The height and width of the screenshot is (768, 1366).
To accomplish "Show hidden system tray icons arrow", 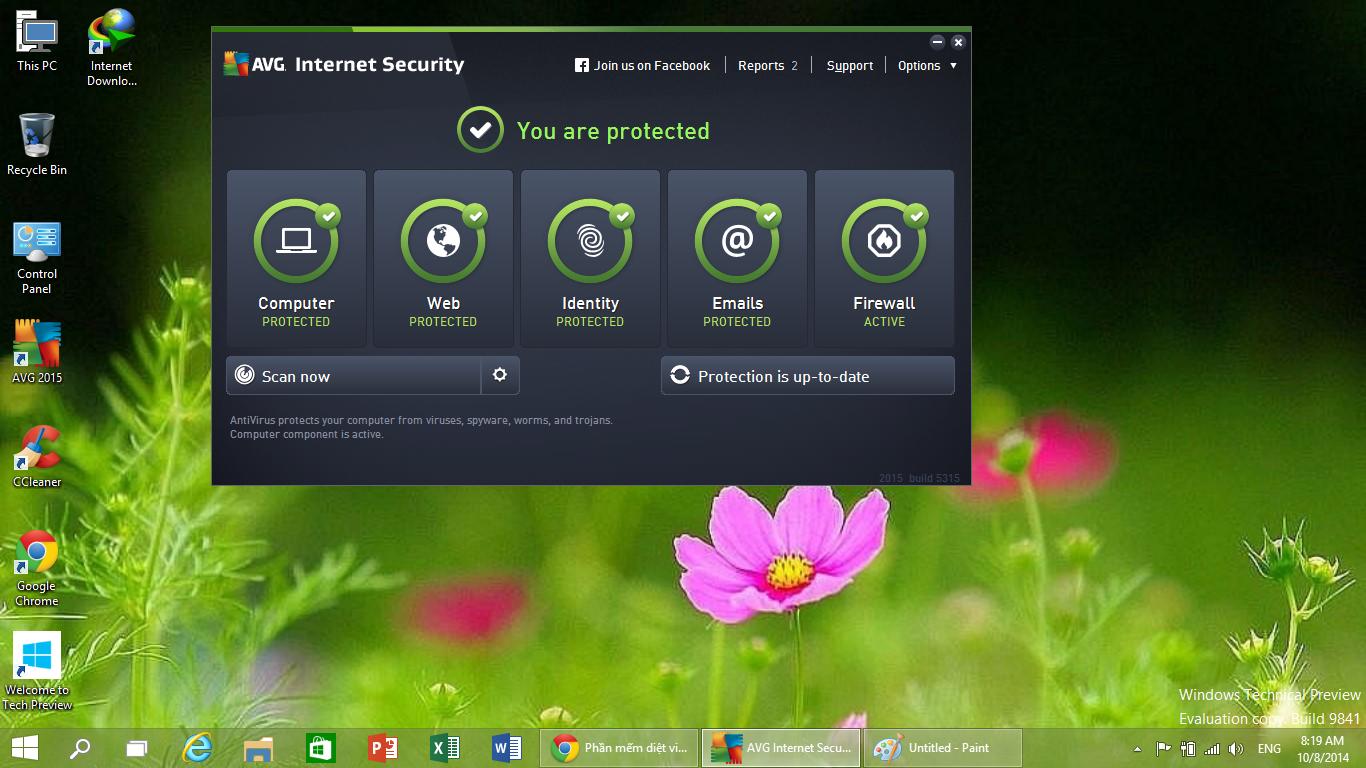I will pyautogui.click(x=1137, y=749).
